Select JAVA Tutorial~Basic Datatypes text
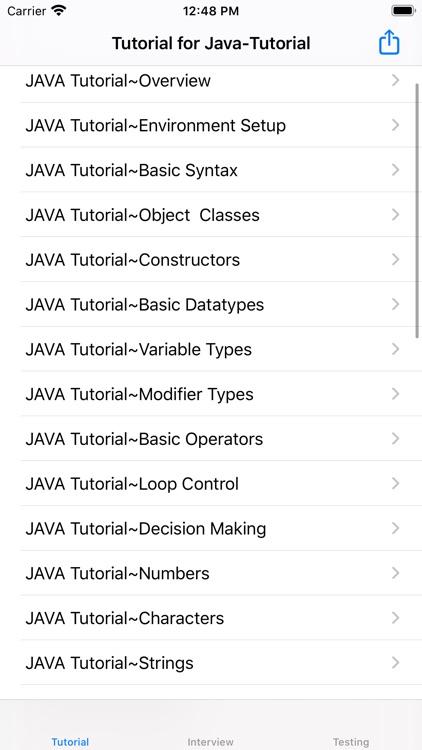422x750 pixels. [x=144, y=305]
